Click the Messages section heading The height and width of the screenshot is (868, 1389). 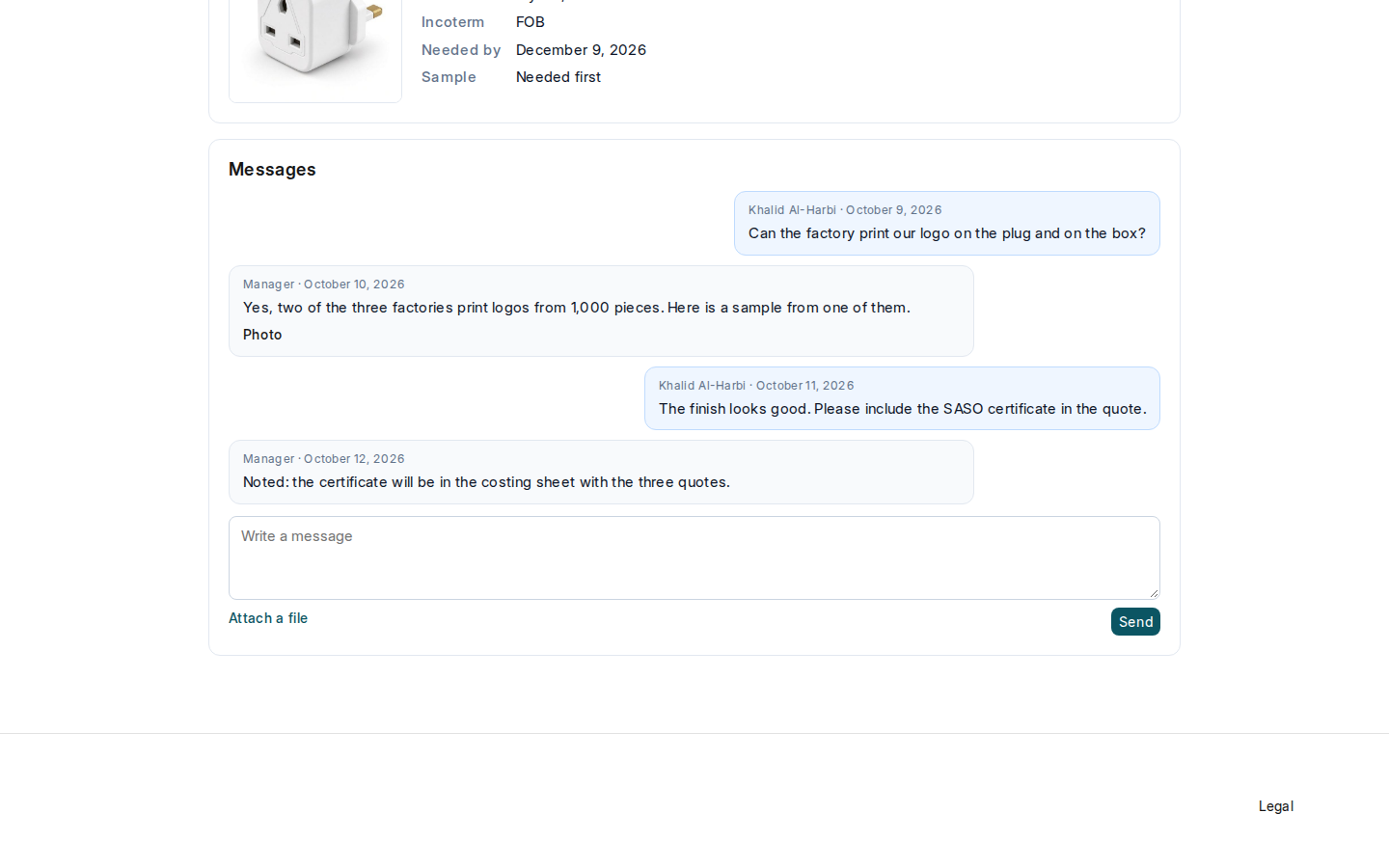point(272,170)
